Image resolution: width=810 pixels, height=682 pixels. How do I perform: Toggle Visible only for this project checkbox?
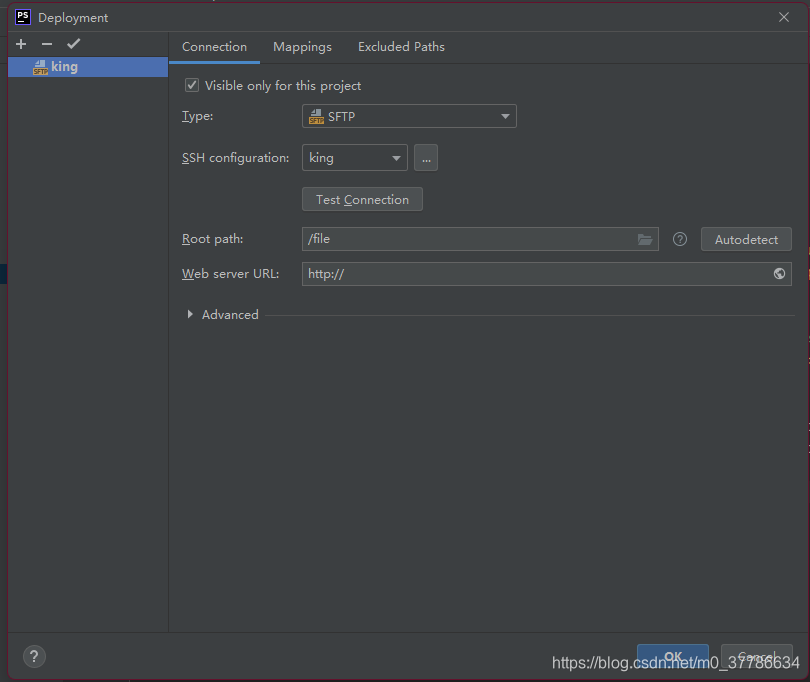192,85
